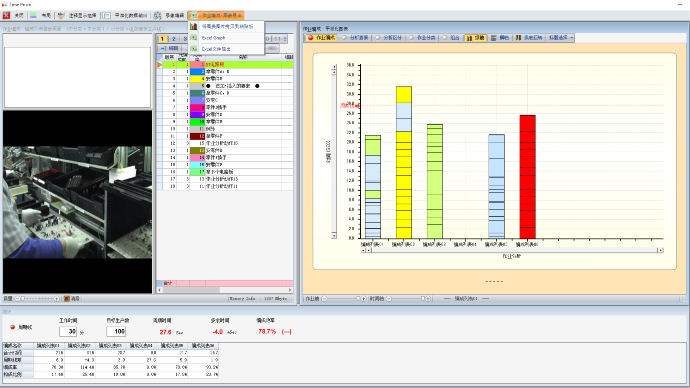Click the volume slider below the video
This screenshot has width=690, height=388.
point(37,299)
